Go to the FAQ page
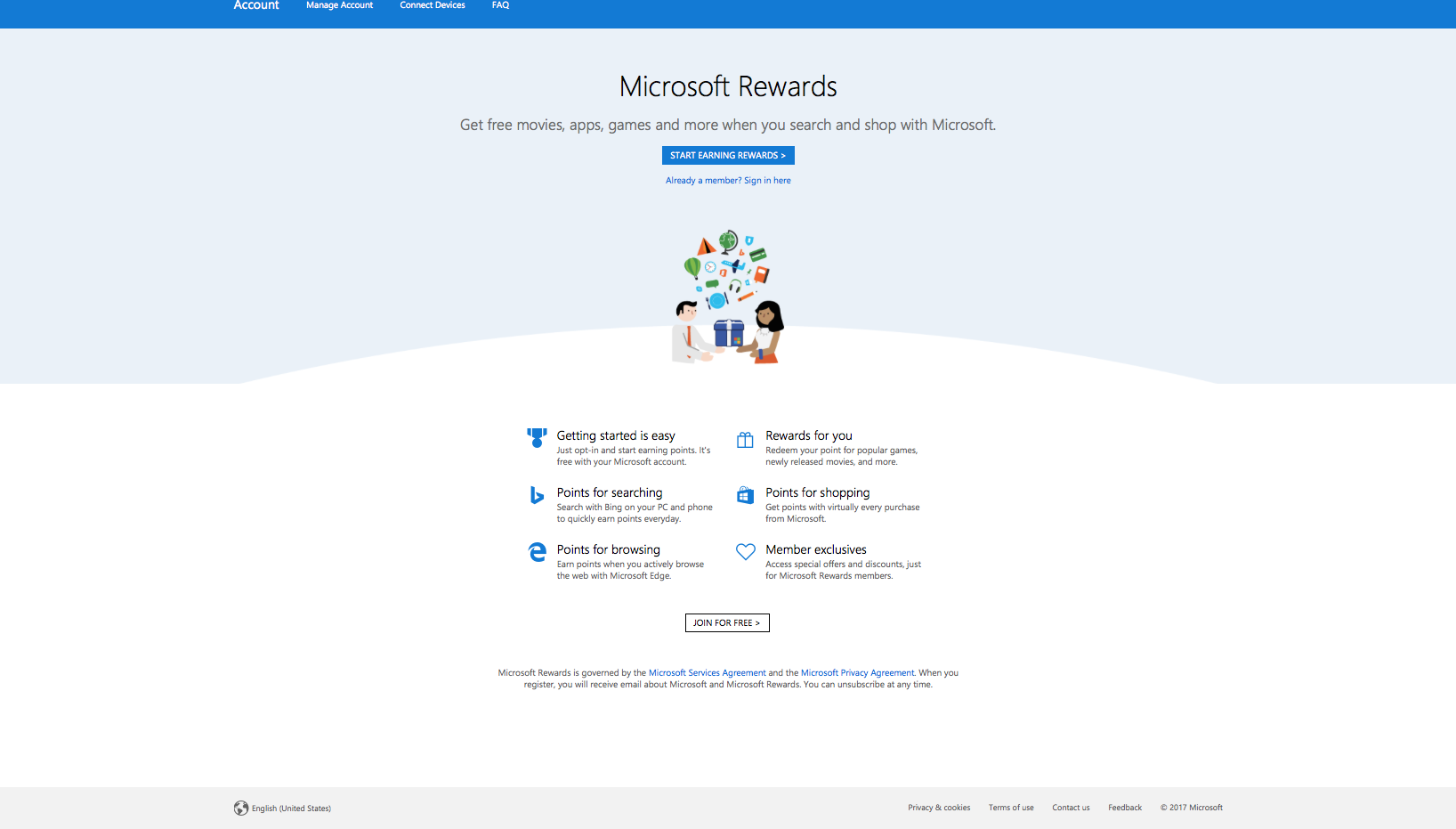 tap(500, 5)
